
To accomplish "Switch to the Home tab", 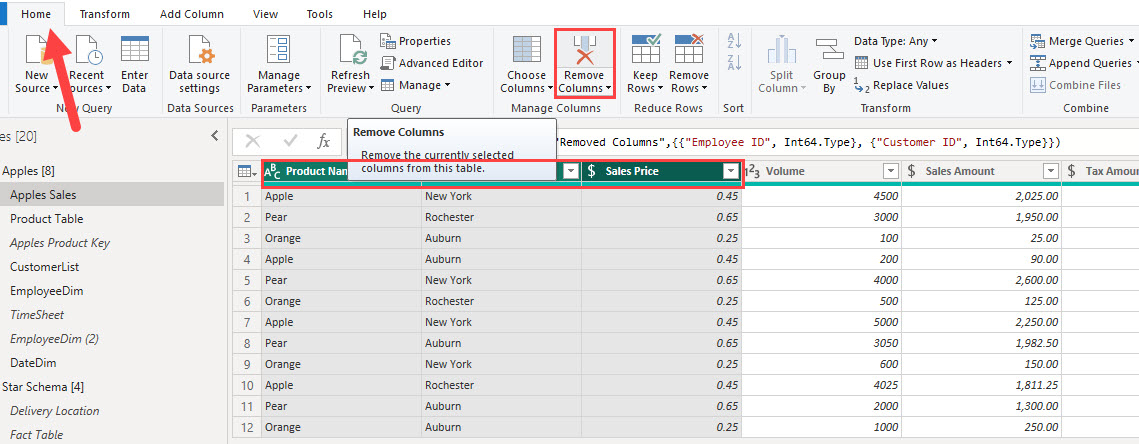I will [x=36, y=14].
